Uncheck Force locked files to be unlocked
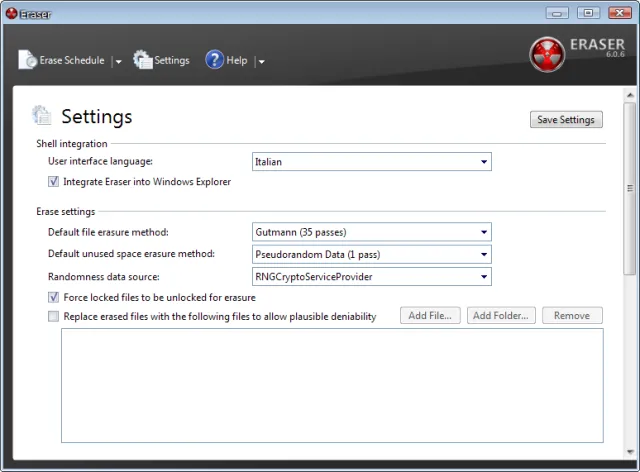Viewport: 640px width, 472px height. tap(53, 297)
